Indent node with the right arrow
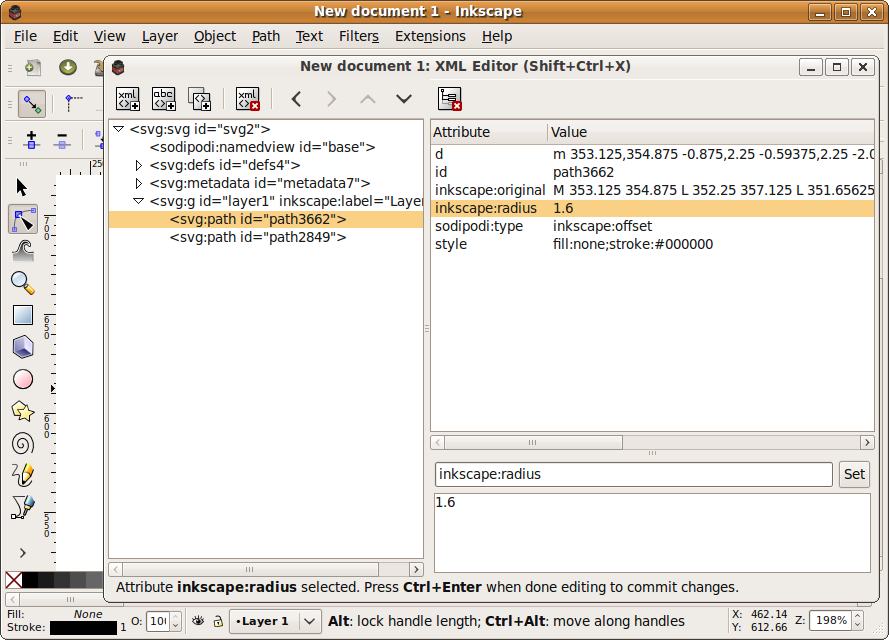Image resolution: width=889 pixels, height=640 pixels. [x=332, y=99]
